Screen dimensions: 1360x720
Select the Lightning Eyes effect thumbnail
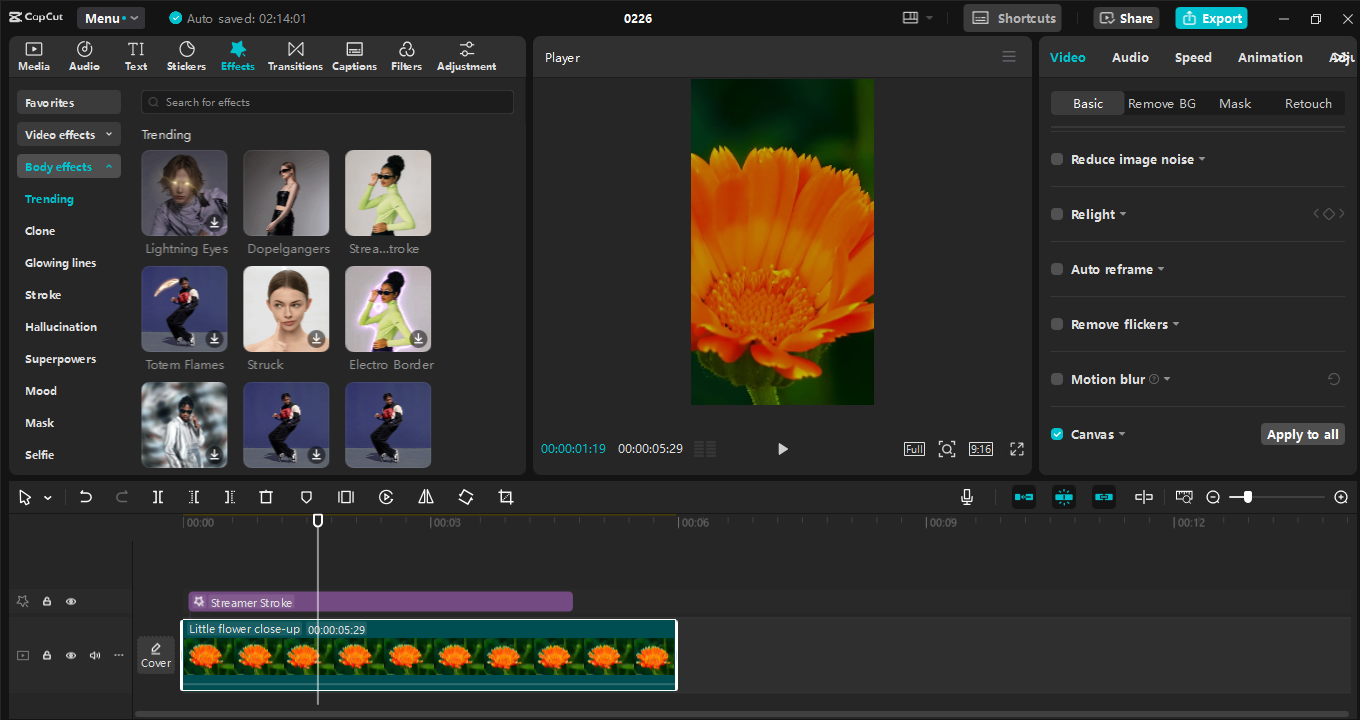(x=184, y=192)
